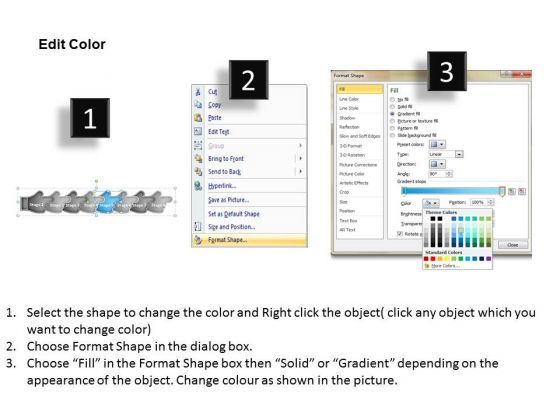The height and width of the screenshot is (420, 560).
Task: Click the remove gradient stop icon
Action: (x=522, y=191)
